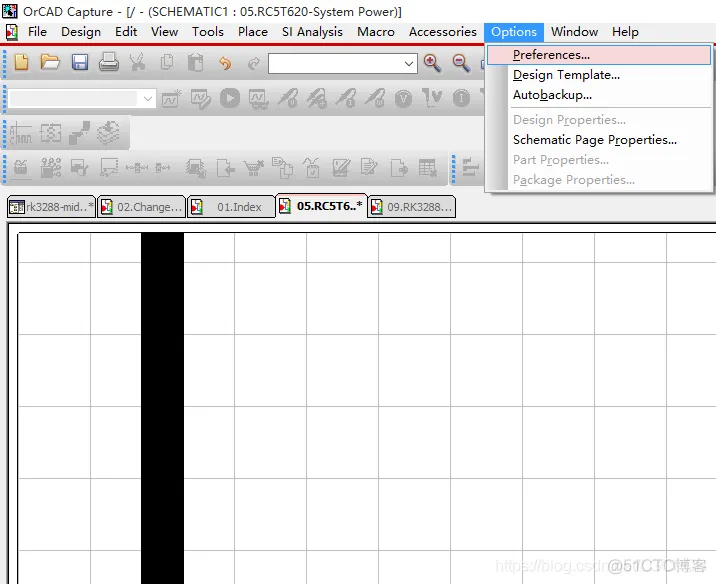Click the annotate parts icon
This screenshot has width=716, height=584.
pos(20,168)
